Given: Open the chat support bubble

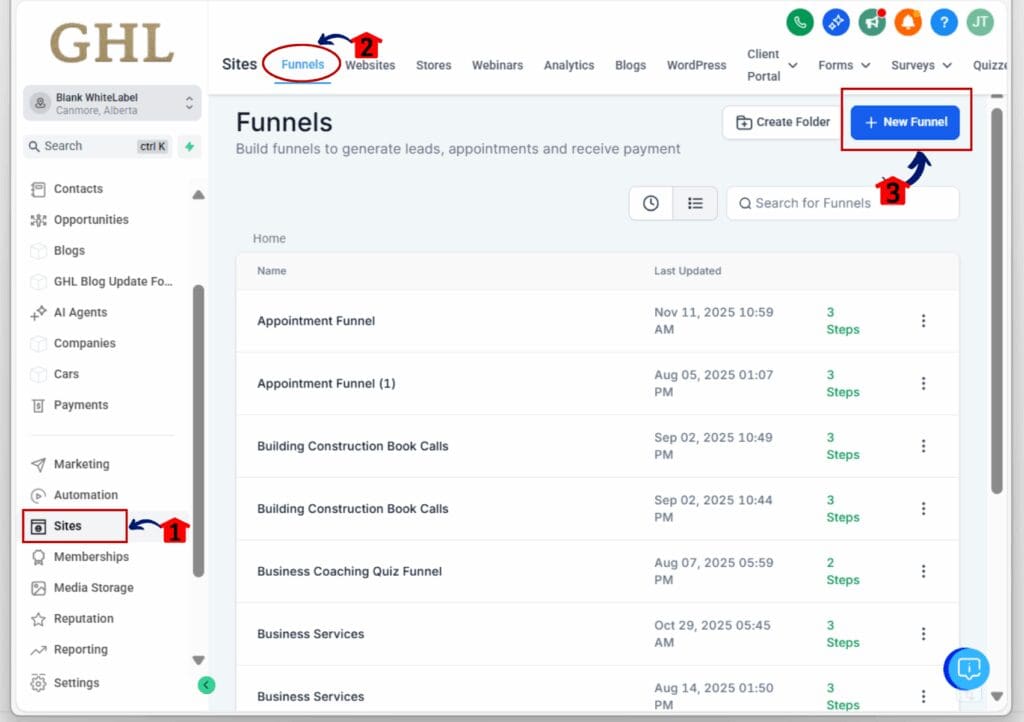Looking at the screenshot, I should [x=966, y=669].
